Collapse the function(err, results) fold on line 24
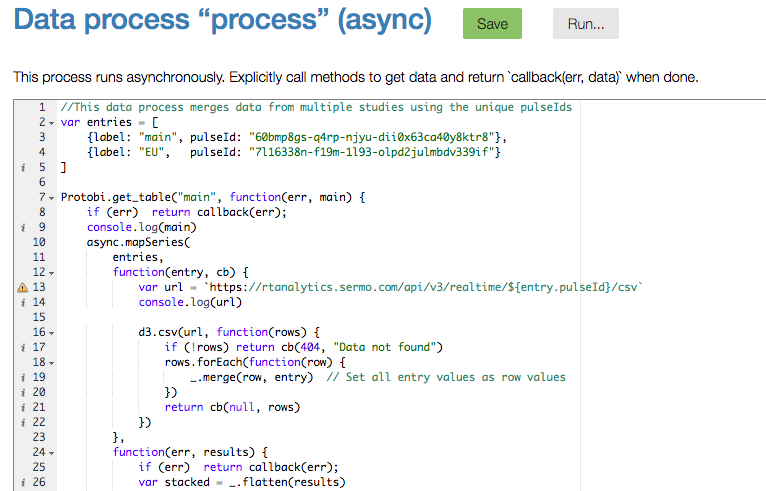 pyautogui.click(x=51, y=453)
